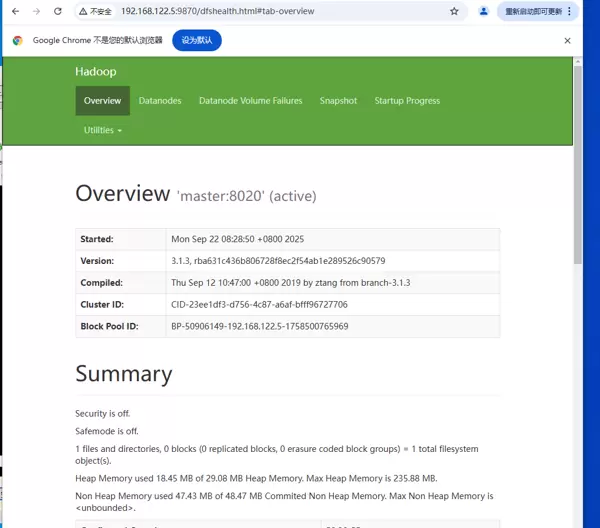Expand the Utilities dropdown menu
600x528 pixels.
103,130
